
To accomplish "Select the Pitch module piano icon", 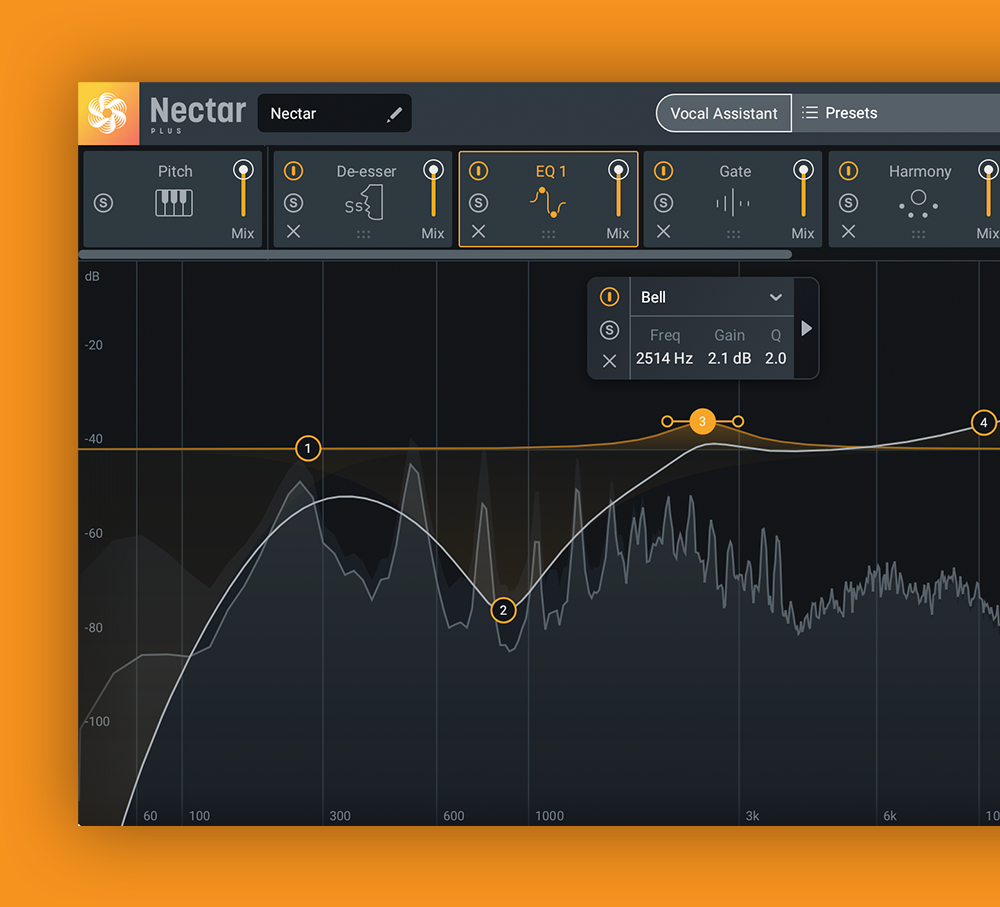I will pyautogui.click(x=174, y=203).
